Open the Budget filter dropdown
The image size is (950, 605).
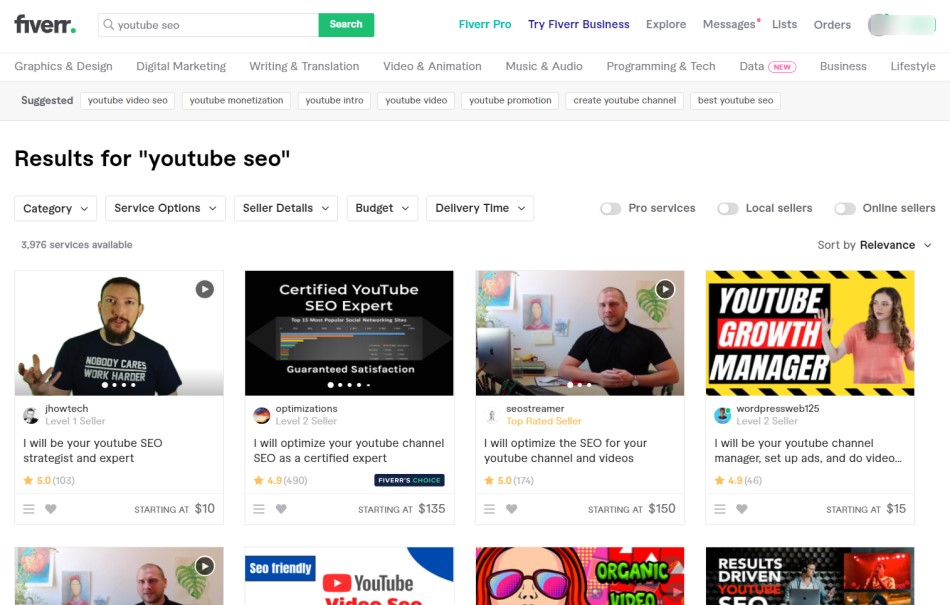(382, 208)
